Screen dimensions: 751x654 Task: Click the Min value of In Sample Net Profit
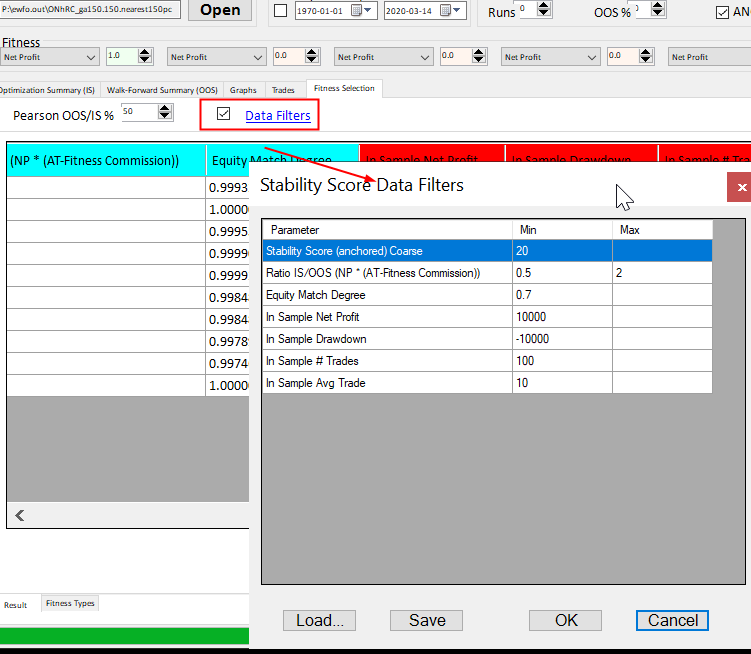pos(561,317)
